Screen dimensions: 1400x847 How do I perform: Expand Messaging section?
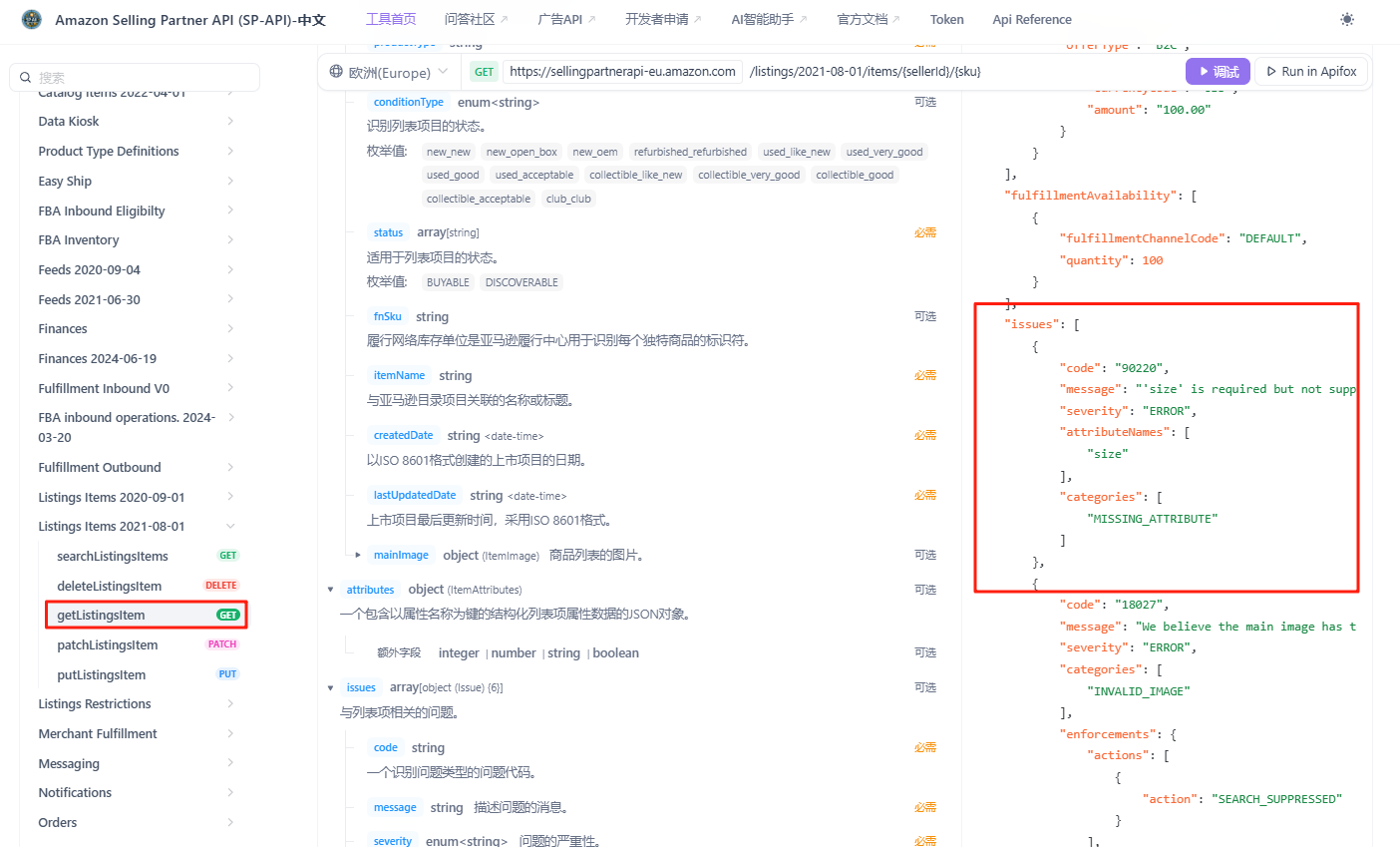(x=136, y=763)
